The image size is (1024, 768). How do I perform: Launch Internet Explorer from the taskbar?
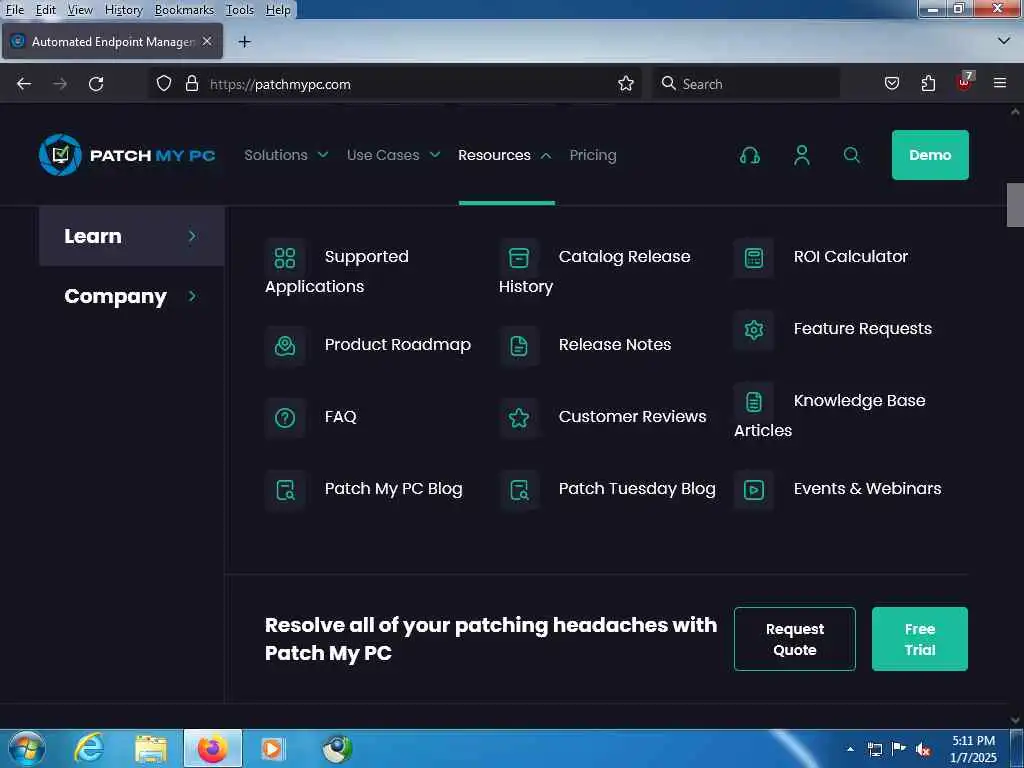(x=88, y=748)
